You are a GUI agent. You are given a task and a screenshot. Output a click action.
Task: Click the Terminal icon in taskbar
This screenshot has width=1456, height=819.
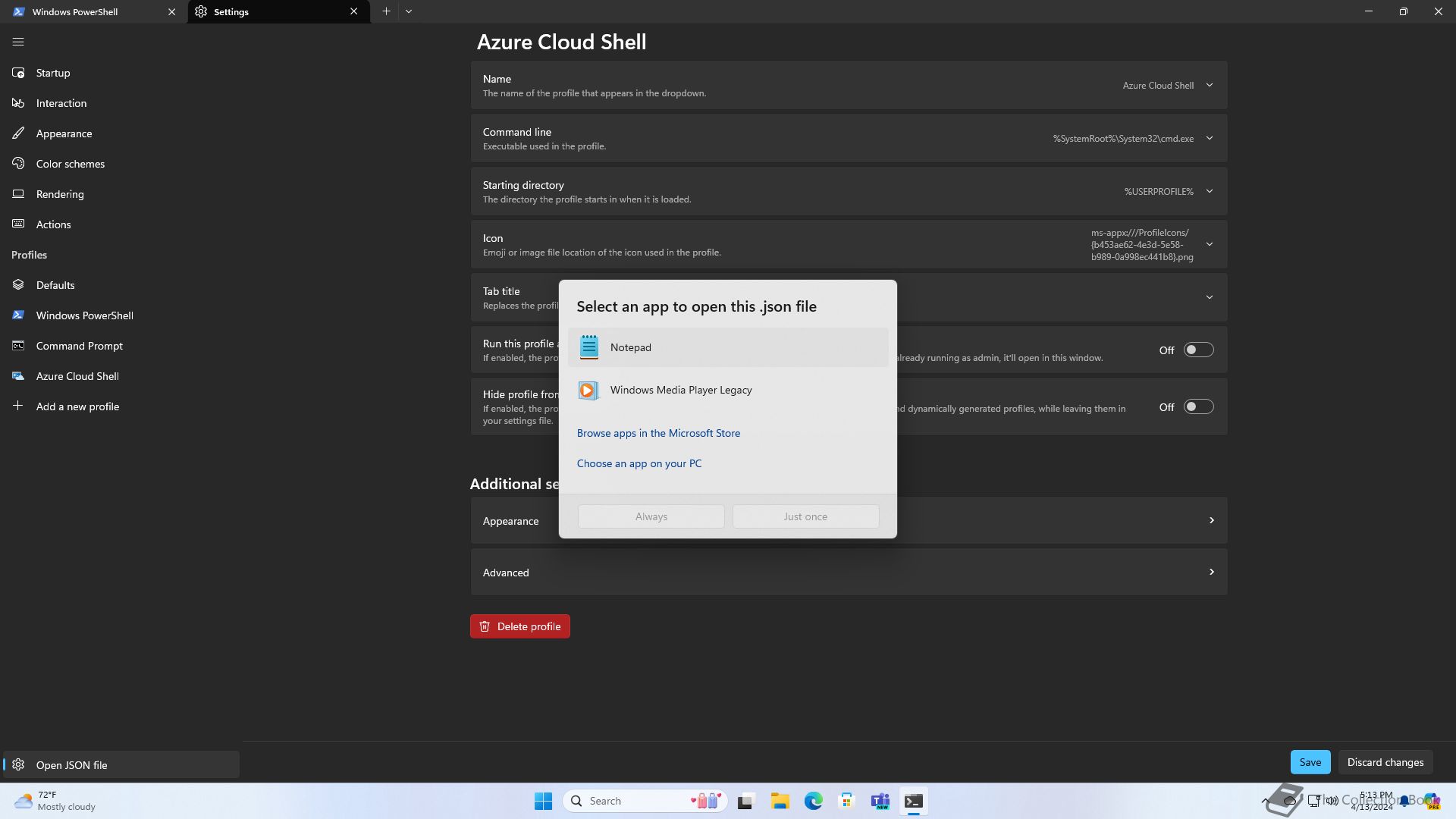913,801
